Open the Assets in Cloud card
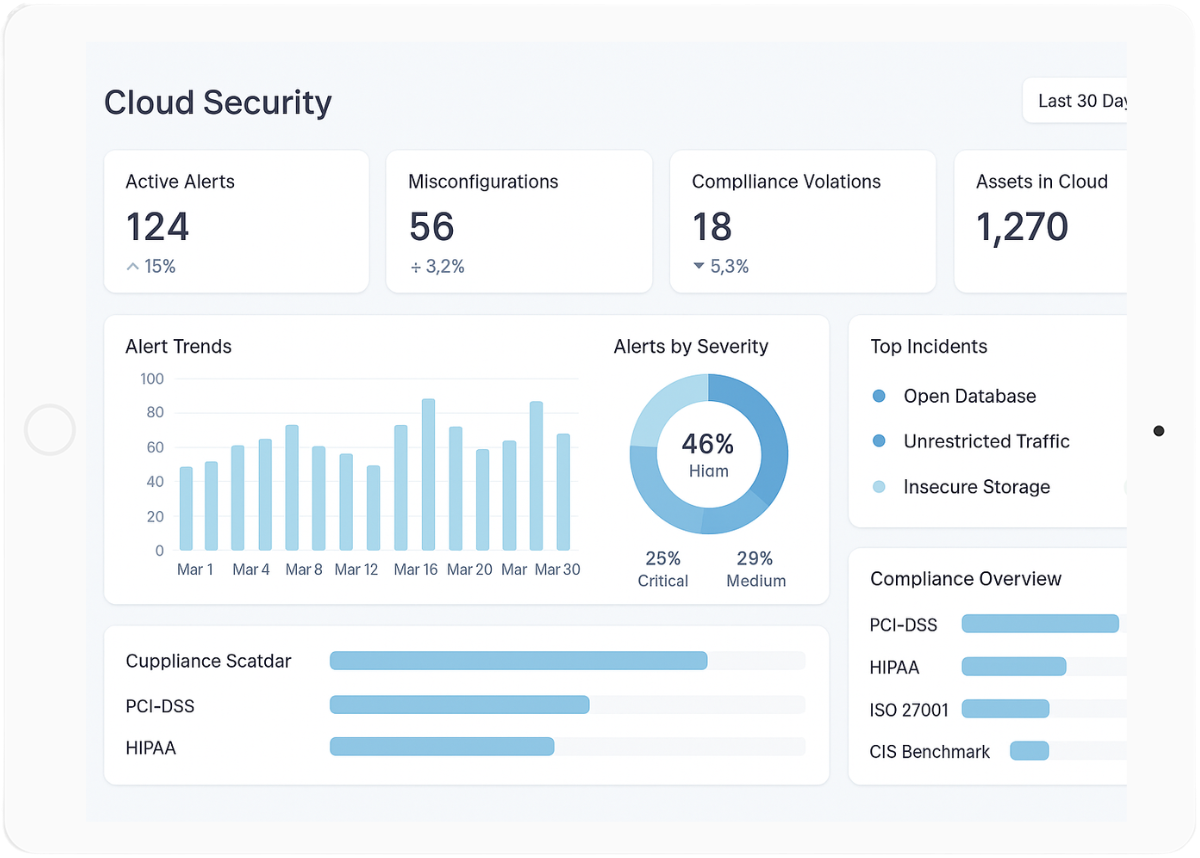This screenshot has height=858, width=1200. [1040, 222]
